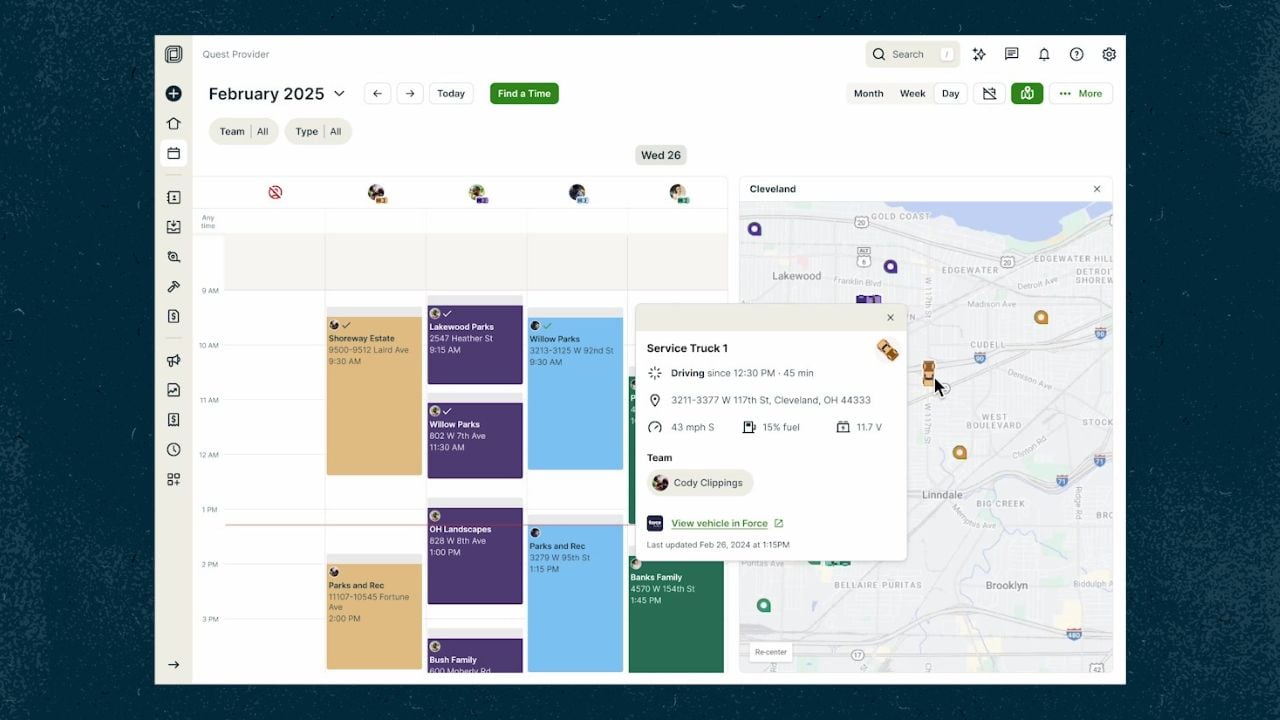Viewport: 1280px width, 720px height.
Task: Open the More options menu
Action: tap(1081, 94)
